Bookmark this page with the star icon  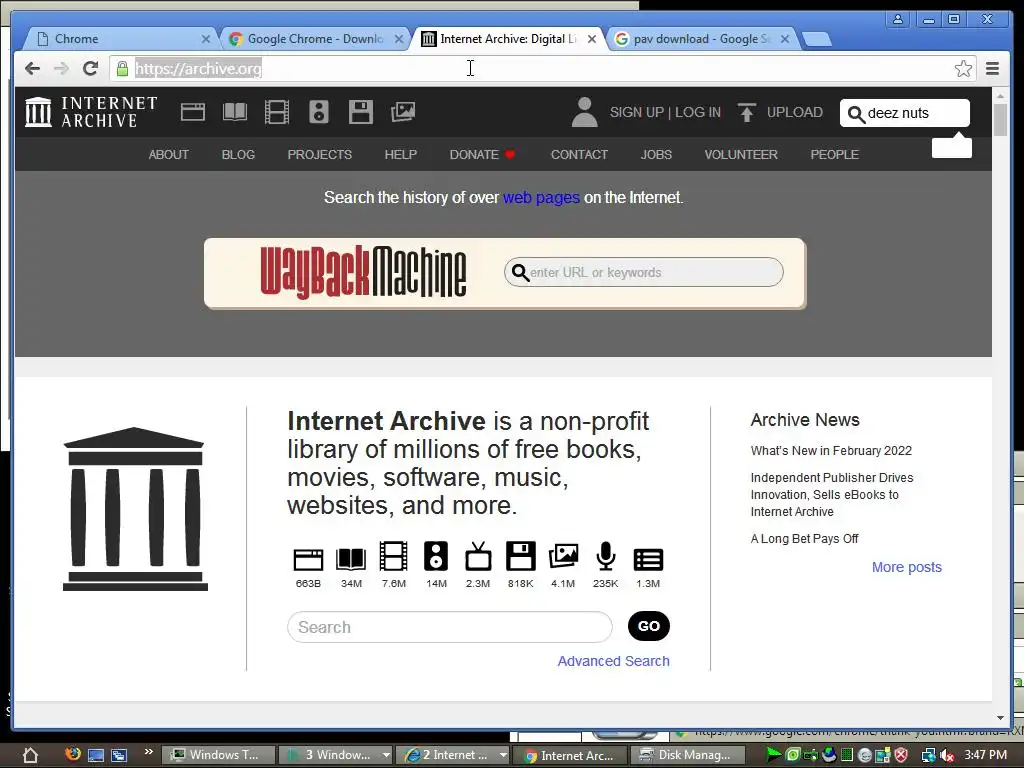(x=963, y=69)
